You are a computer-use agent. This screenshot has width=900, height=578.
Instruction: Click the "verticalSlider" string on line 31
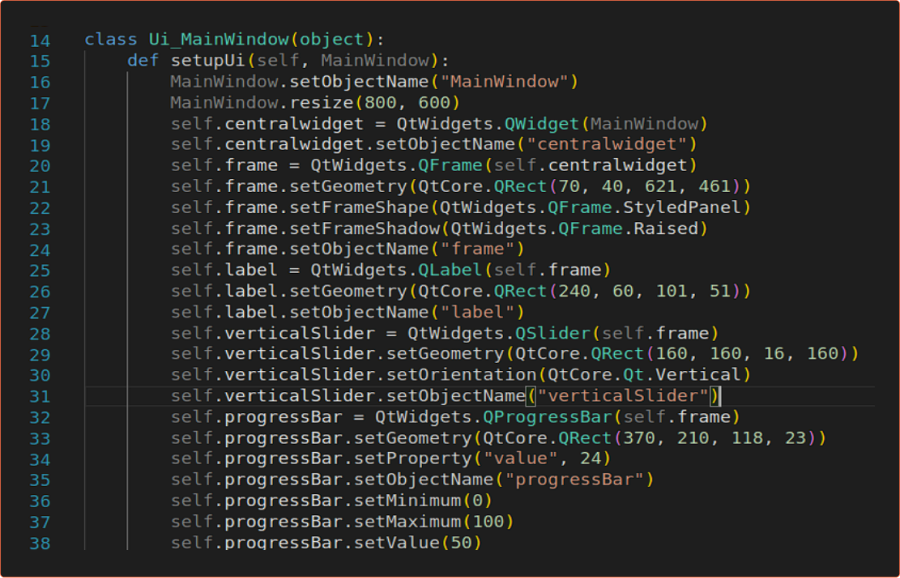(x=622, y=396)
